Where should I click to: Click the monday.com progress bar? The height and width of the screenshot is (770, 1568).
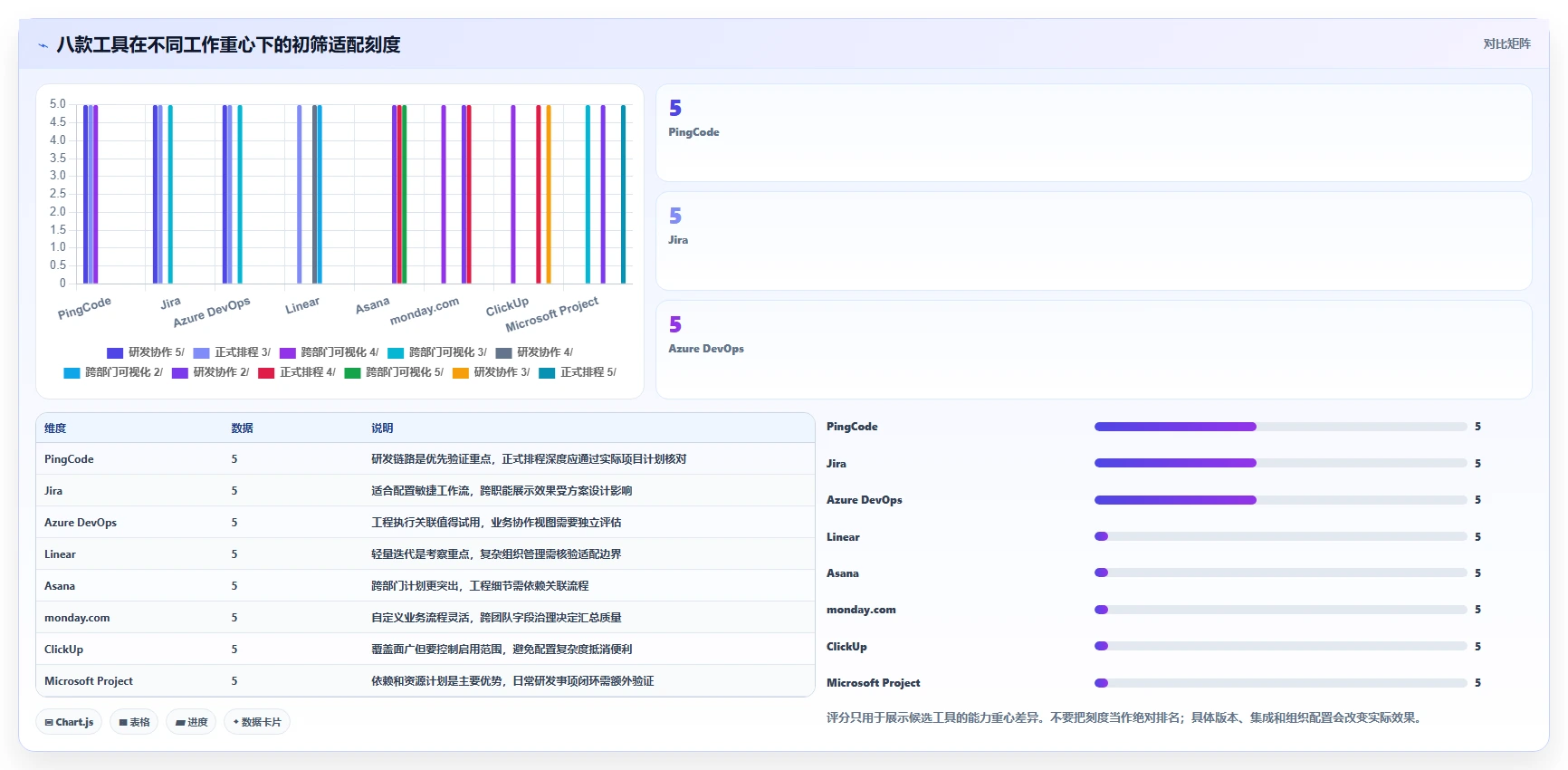(x=1280, y=610)
